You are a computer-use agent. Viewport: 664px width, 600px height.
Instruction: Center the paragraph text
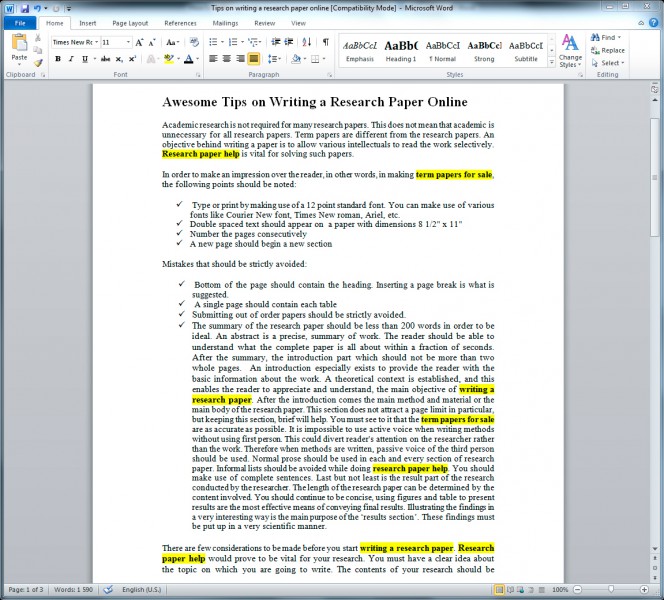click(227, 59)
